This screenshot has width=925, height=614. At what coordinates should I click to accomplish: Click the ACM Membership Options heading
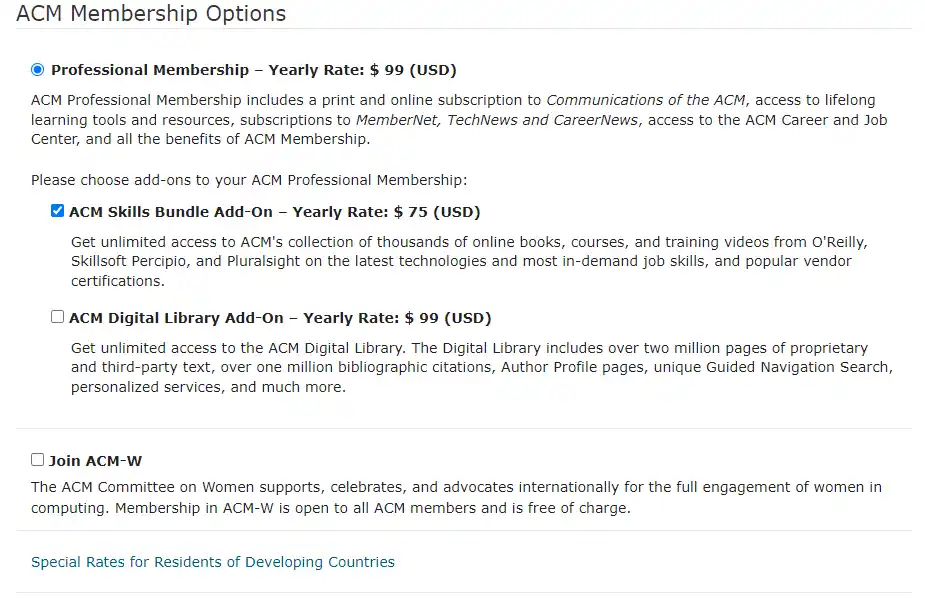point(151,14)
